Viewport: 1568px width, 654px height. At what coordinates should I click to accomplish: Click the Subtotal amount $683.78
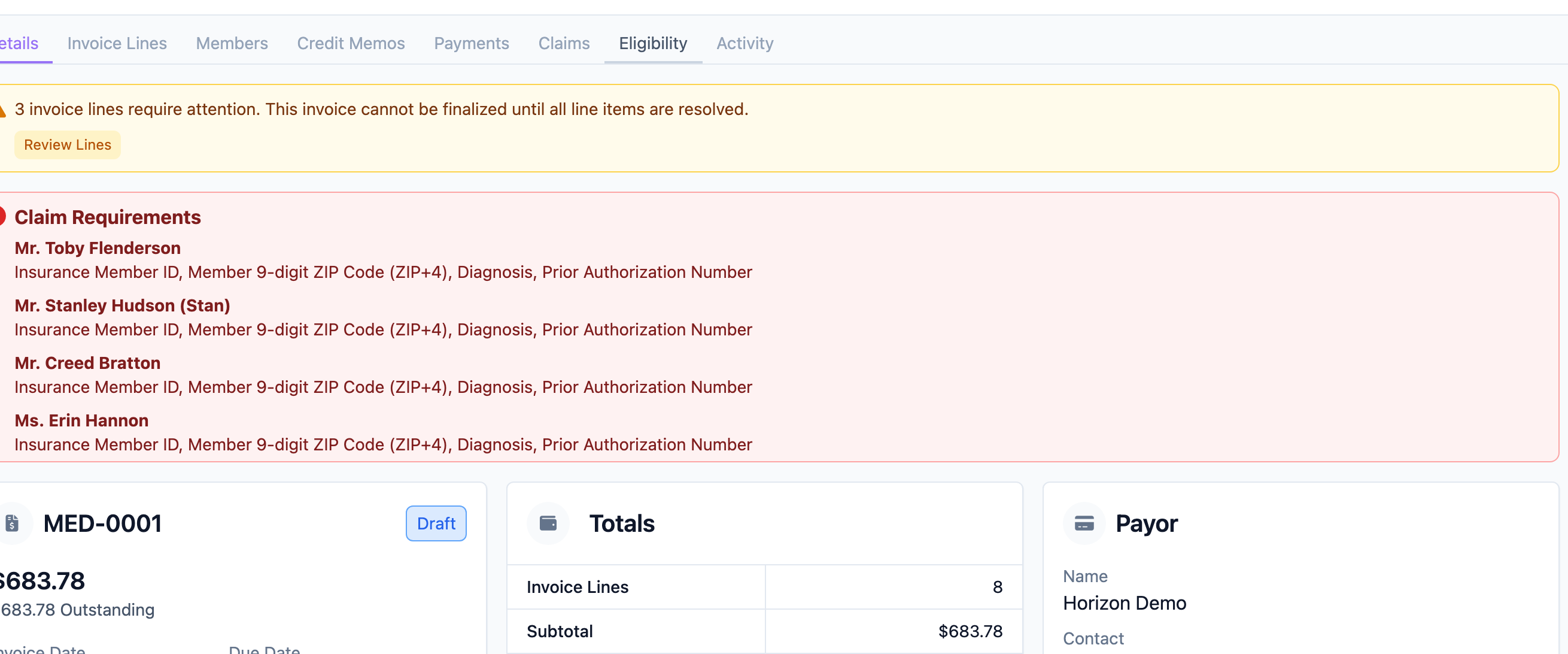[970, 631]
